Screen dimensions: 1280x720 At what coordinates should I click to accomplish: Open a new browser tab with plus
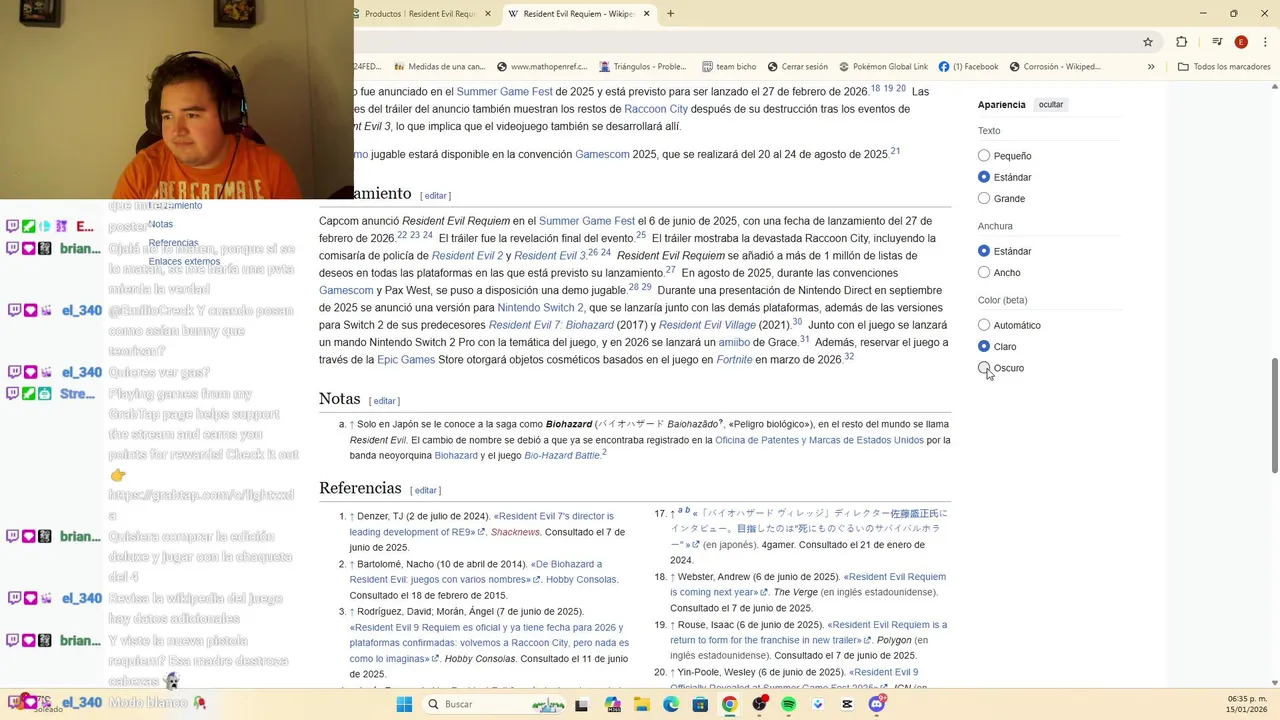pyautogui.click(x=670, y=14)
